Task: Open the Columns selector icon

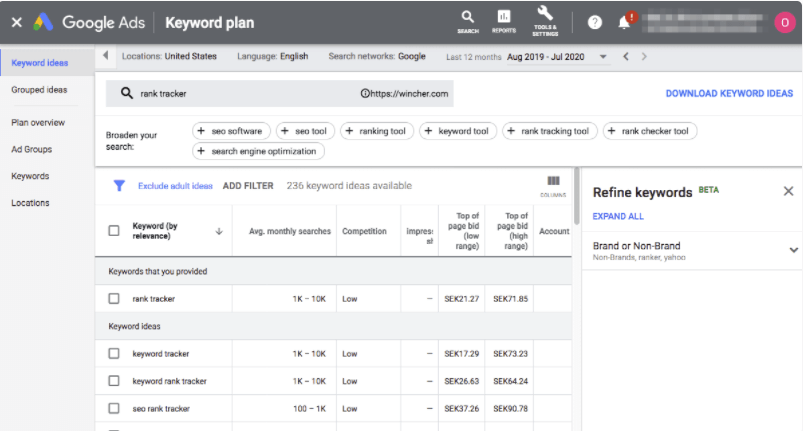Action: tap(553, 184)
